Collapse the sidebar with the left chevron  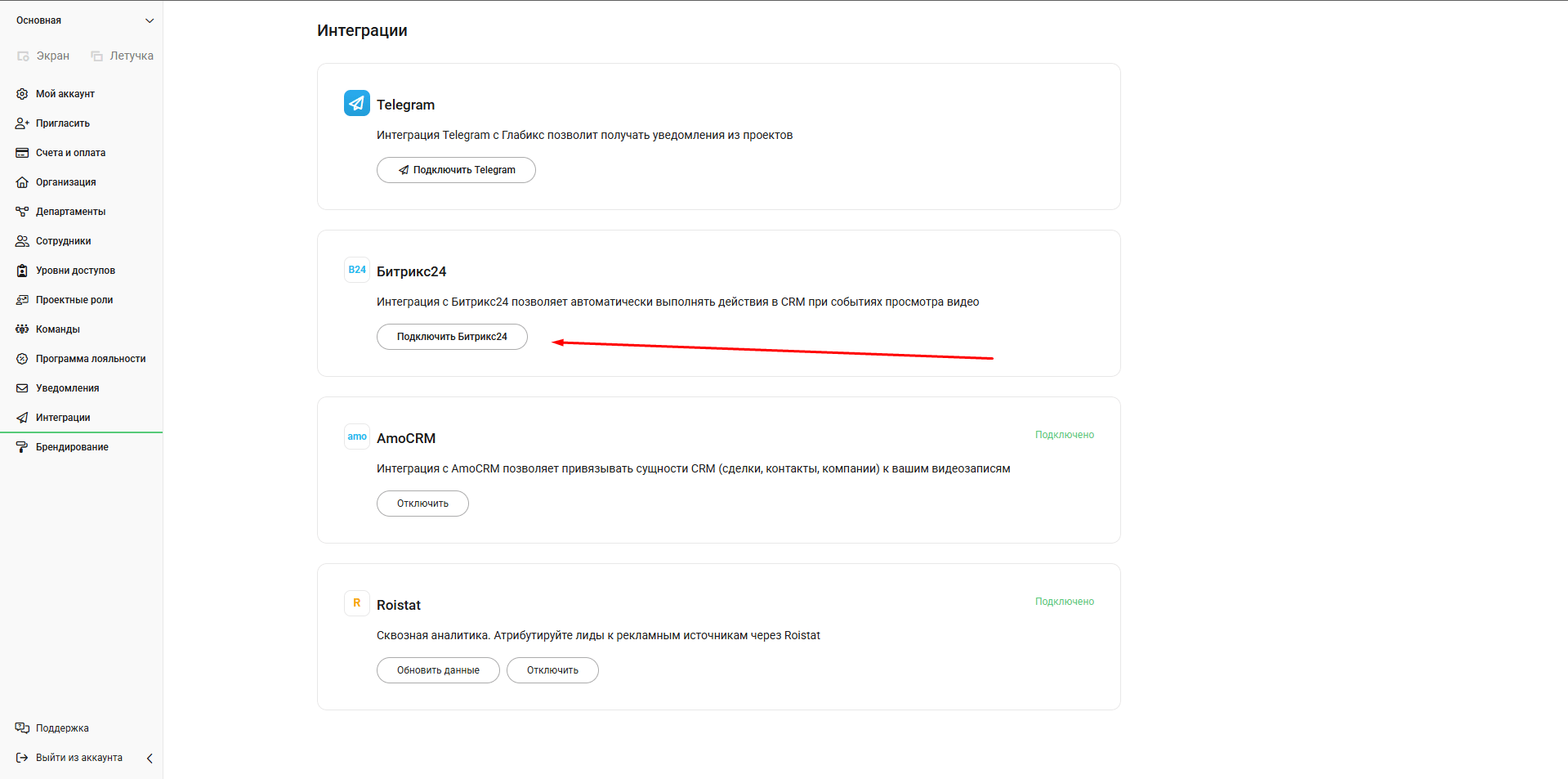click(x=150, y=759)
